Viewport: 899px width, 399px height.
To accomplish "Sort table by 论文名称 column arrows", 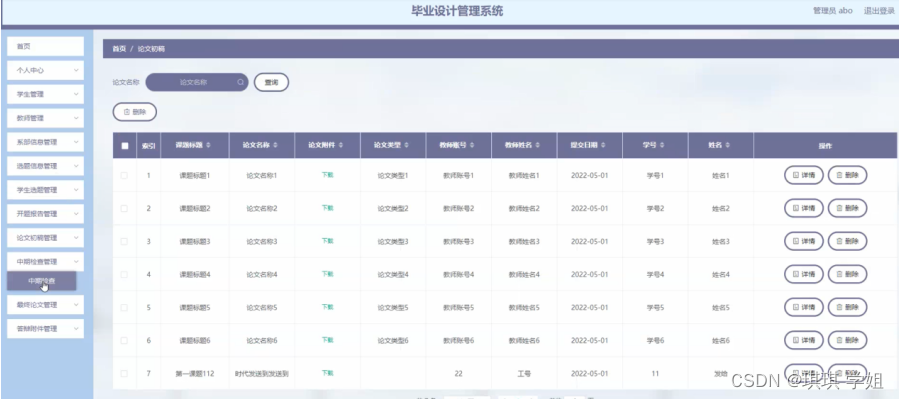I will click(275, 146).
